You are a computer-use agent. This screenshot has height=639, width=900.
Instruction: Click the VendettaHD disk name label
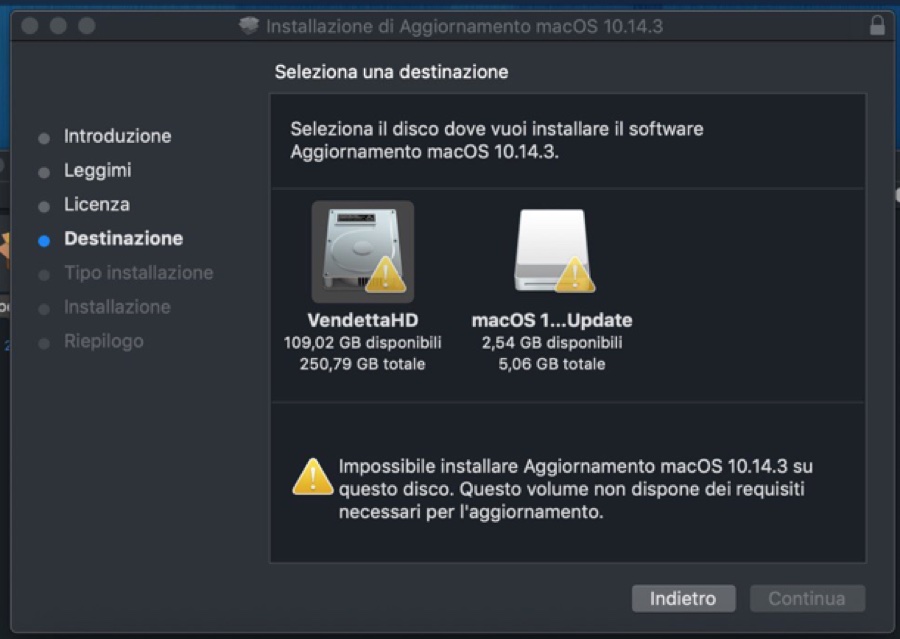coord(363,320)
